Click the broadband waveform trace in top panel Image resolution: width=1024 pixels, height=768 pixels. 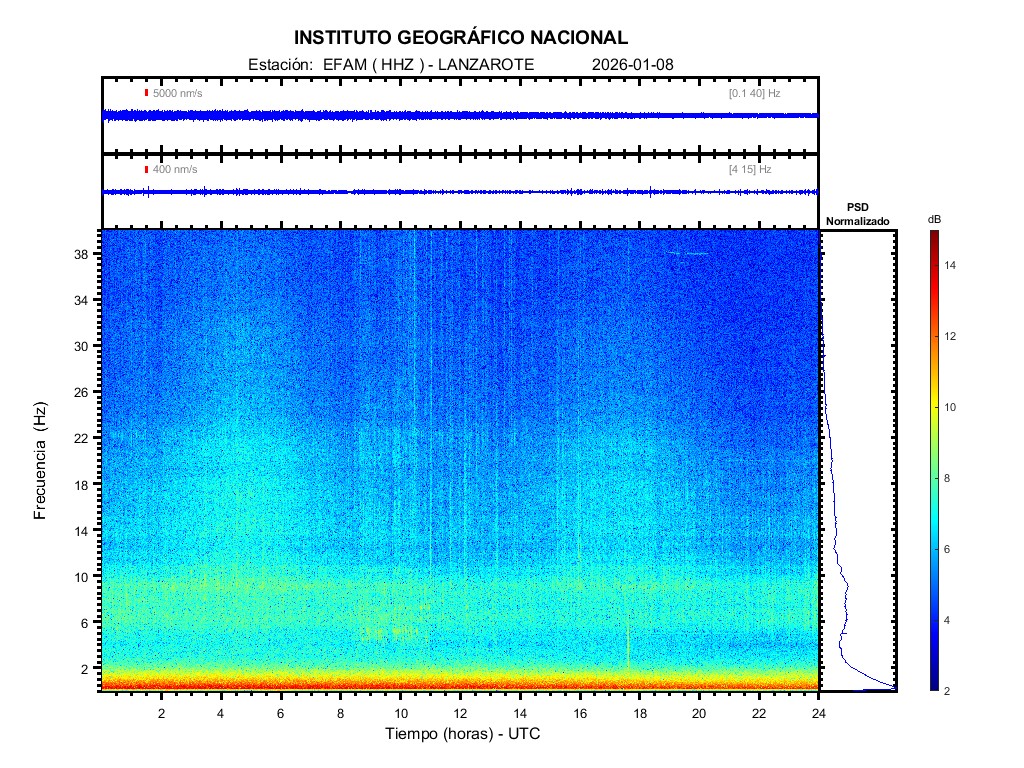point(460,115)
